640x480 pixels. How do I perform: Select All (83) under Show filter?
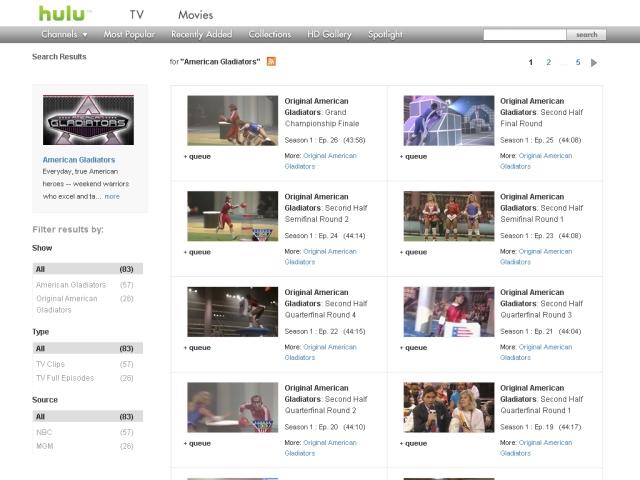(88, 269)
